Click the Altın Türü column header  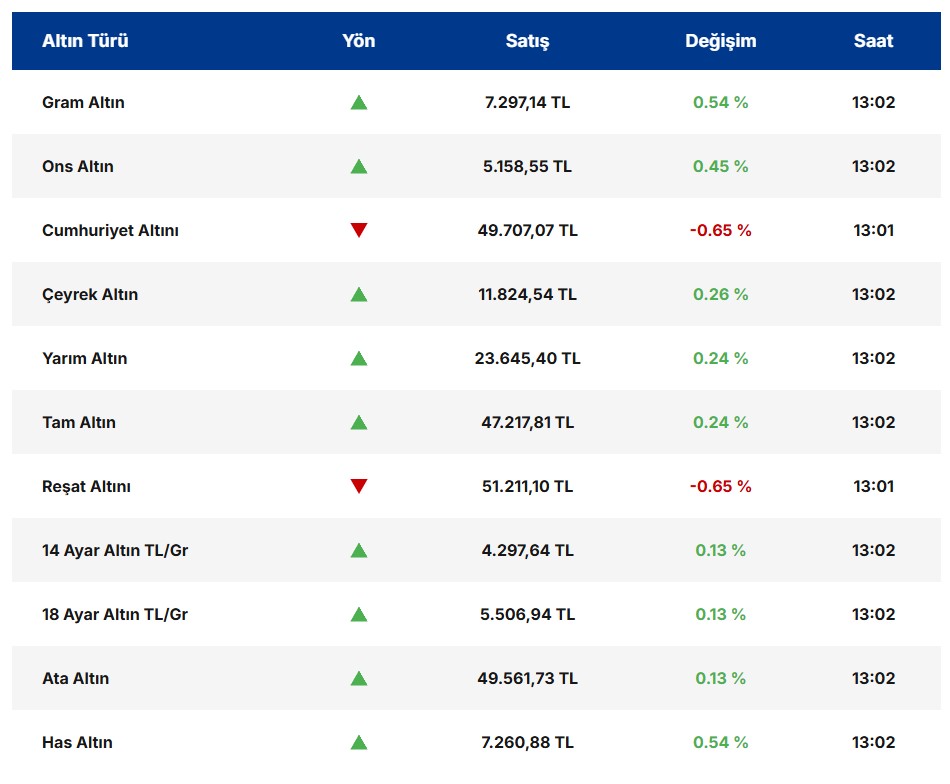85,41
